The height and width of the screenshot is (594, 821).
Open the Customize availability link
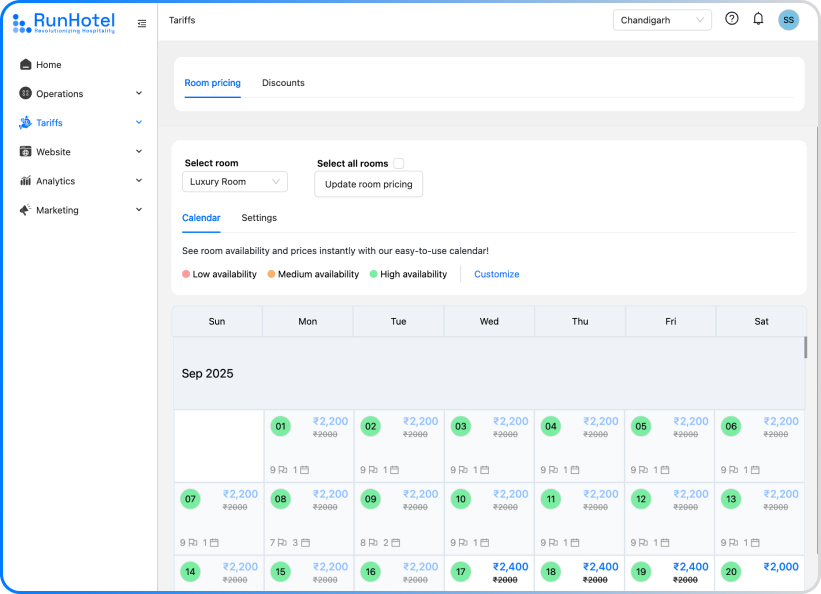tap(496, 274)
